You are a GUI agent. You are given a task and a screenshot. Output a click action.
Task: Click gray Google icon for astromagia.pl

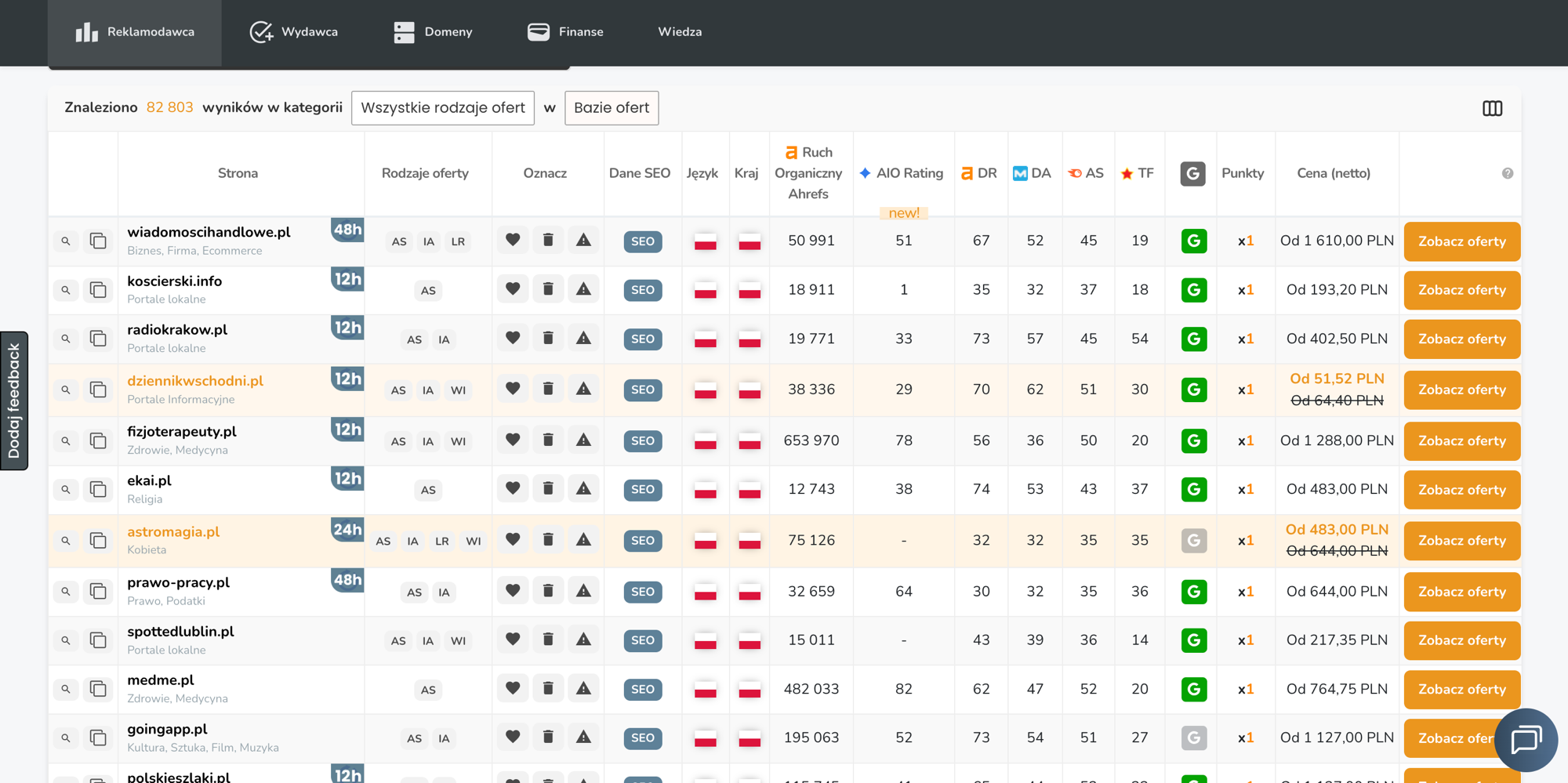(1193, 540)
